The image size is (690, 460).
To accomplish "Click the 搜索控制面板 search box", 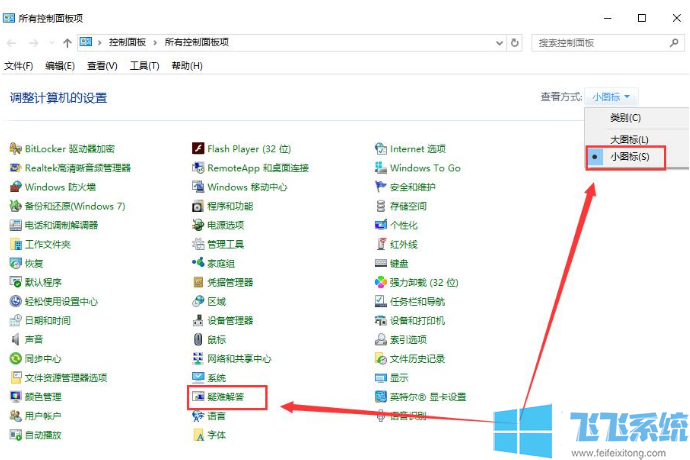I will [600, 43].
